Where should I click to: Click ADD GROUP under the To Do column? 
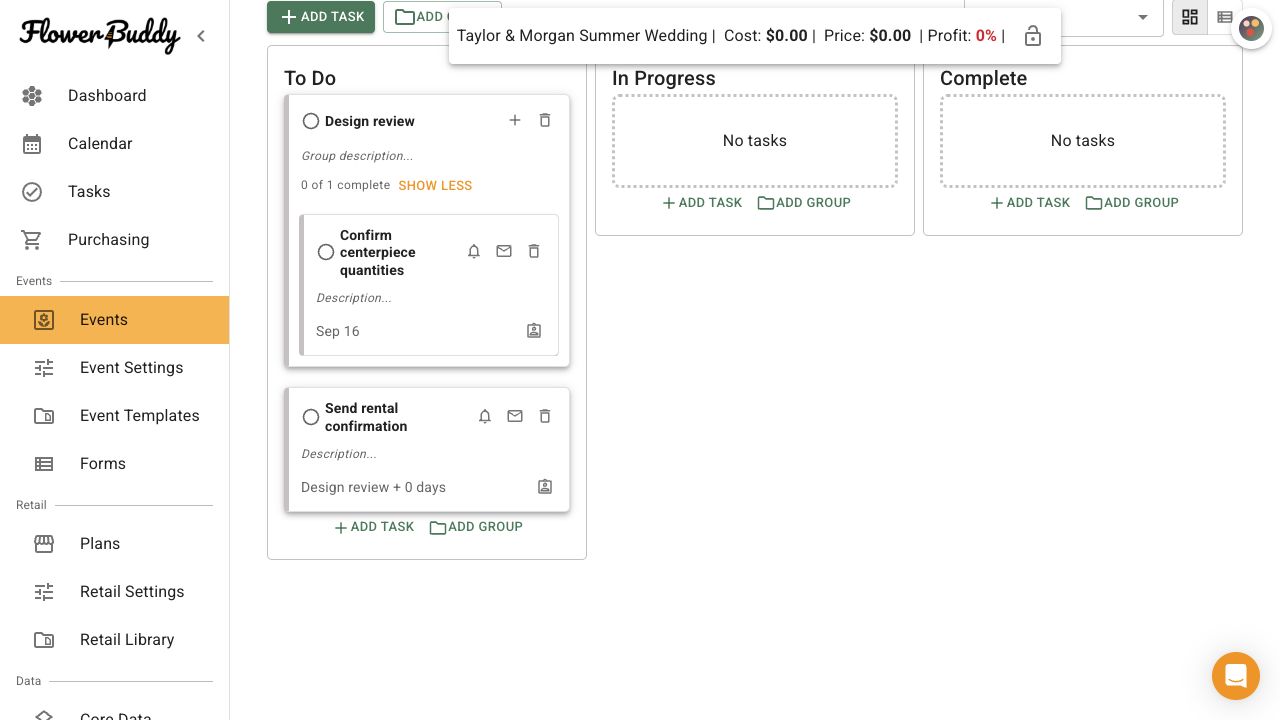click(x=476, y=527)
